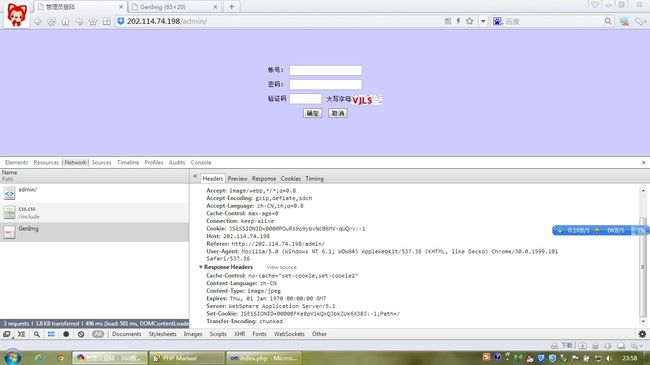
Task: Open new browser tab with plus button
Action: pos(231,7)
